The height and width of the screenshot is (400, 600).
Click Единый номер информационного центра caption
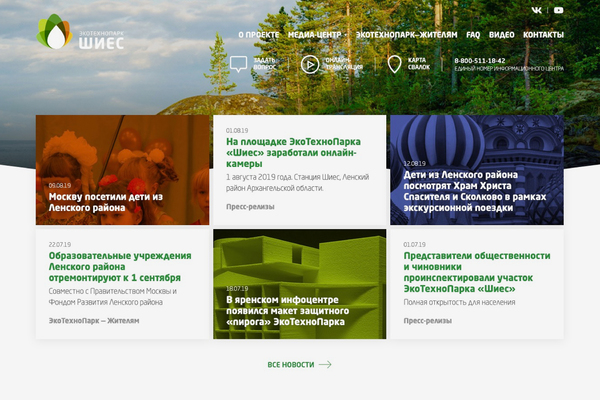point(509,69)
